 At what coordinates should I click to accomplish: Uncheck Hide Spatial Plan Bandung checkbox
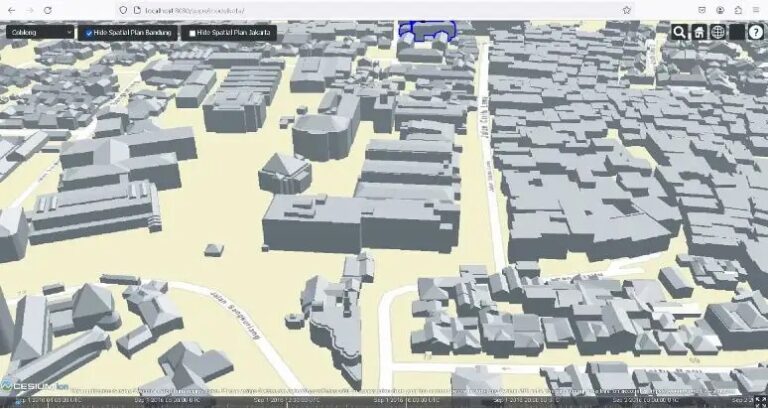point(89,32)
